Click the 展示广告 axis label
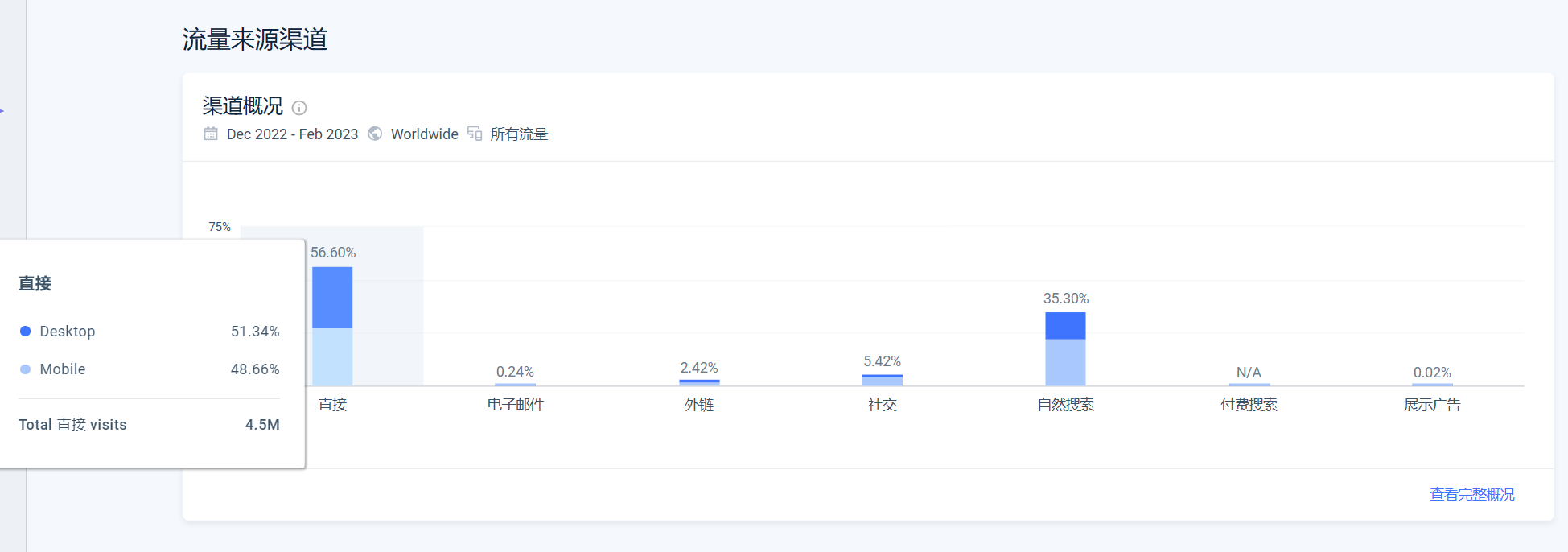The image size is (1568, 552). pyautogui.click(x=1432, y=405)
